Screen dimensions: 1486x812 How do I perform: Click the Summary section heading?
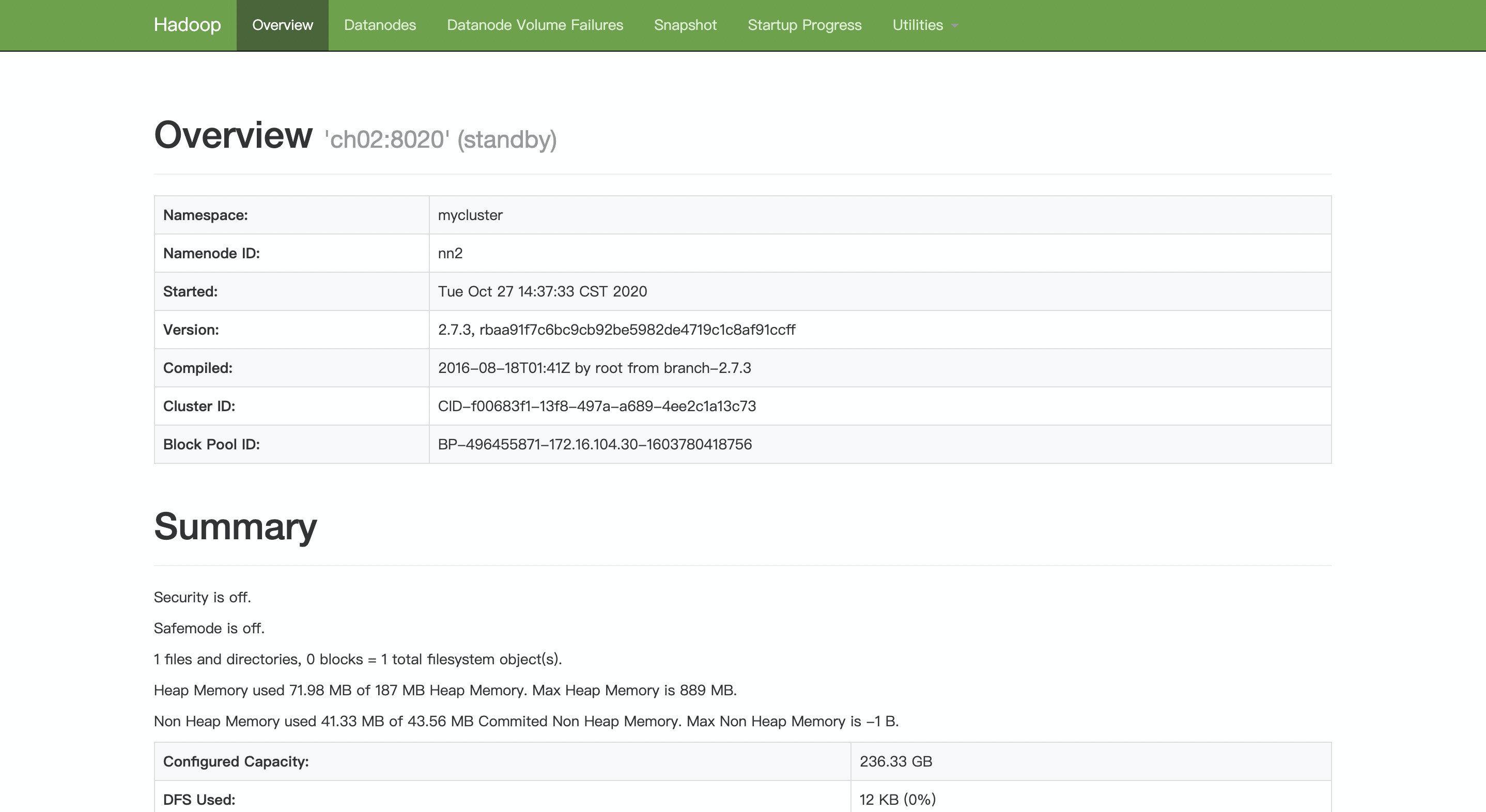click(x=236, y=526)
